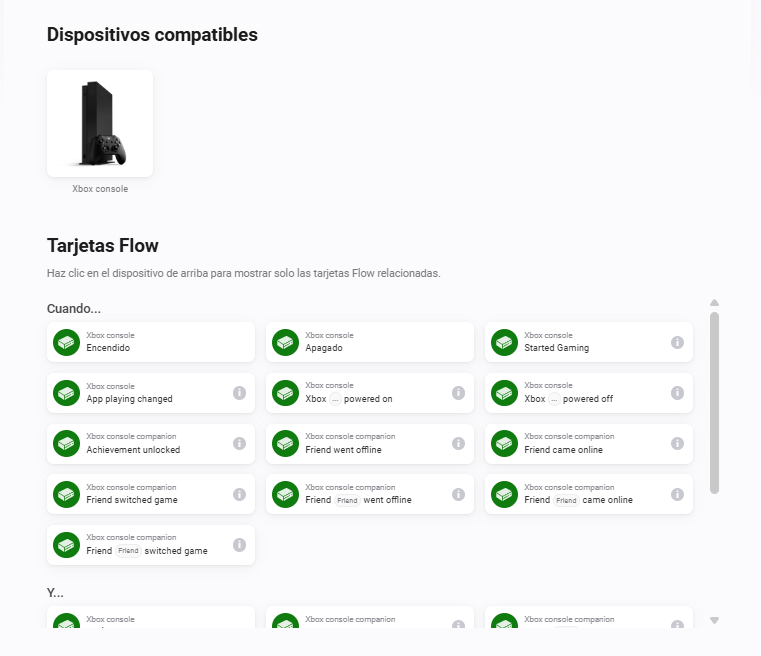
Task: Open info for Friend came online card
Action: [677, 443]
